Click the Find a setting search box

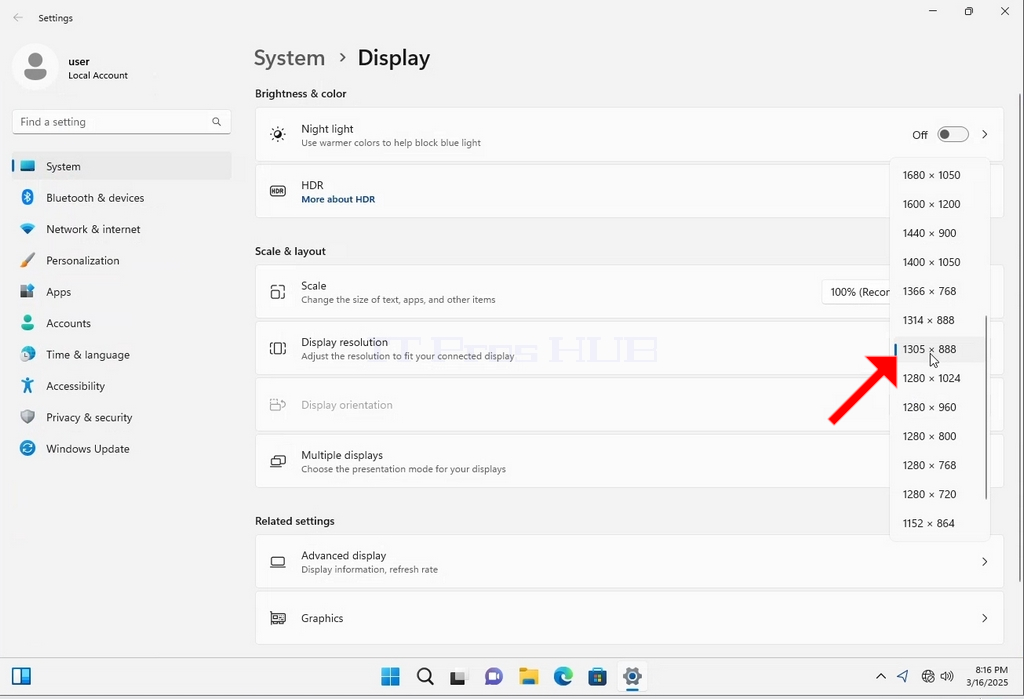click(121, 122)
